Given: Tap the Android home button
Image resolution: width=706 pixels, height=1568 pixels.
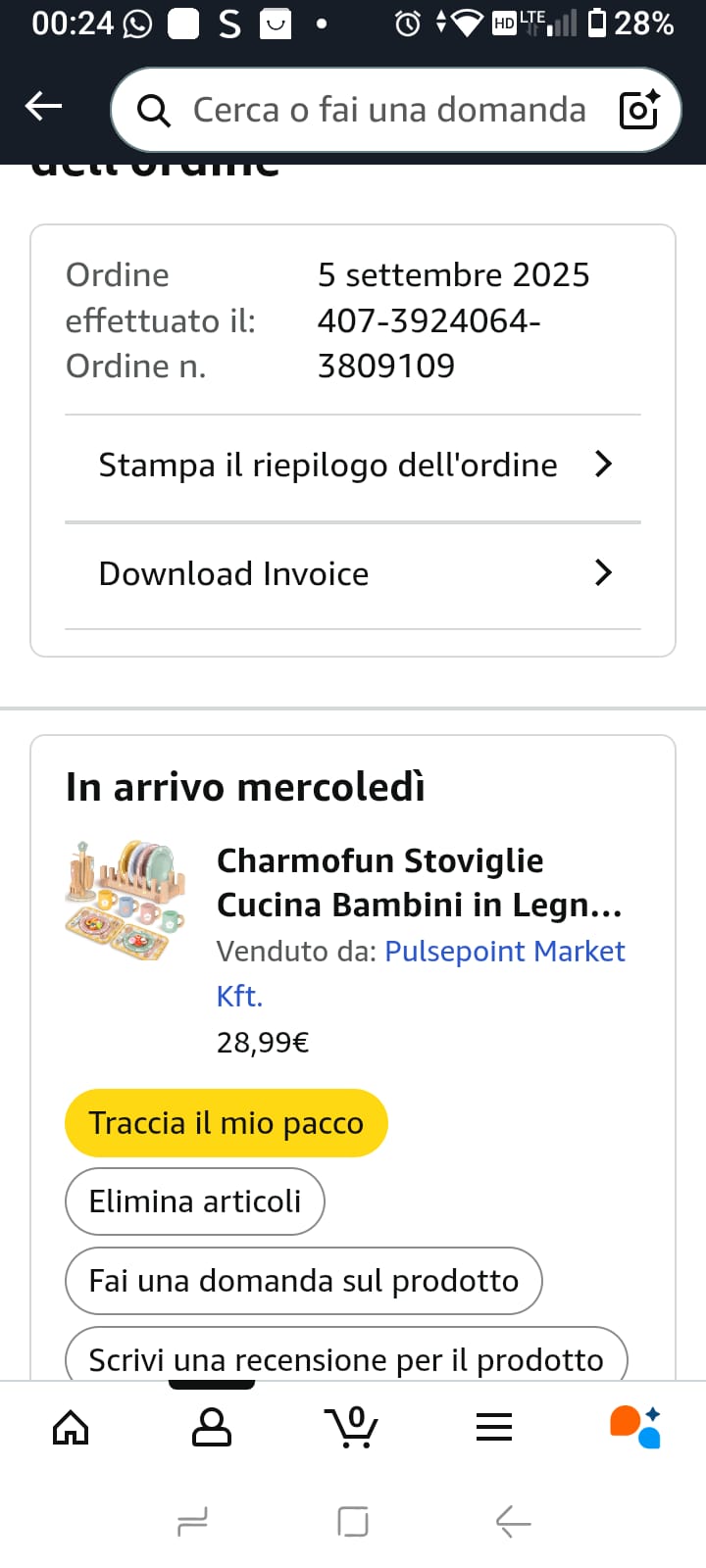Looking at the screenshot, I should [353, 1522].
